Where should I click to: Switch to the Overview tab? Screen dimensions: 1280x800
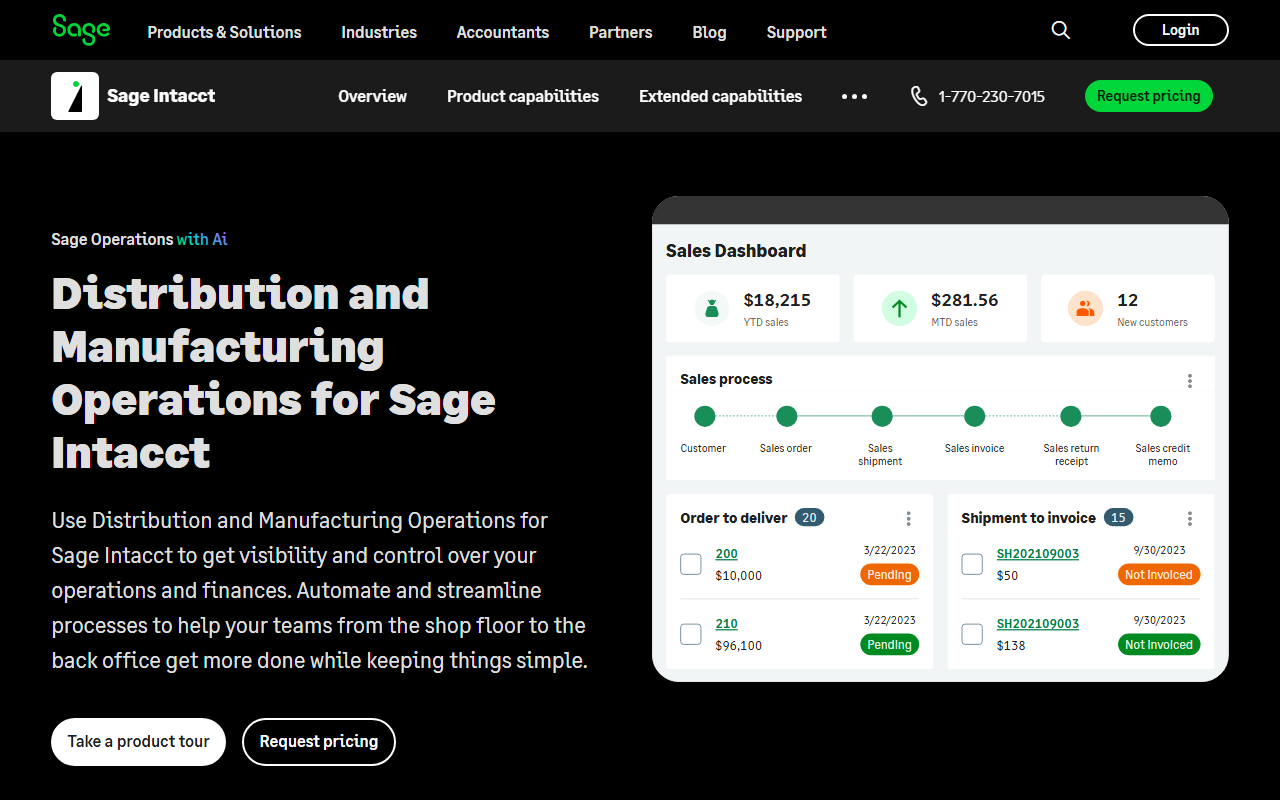(372, 96)
